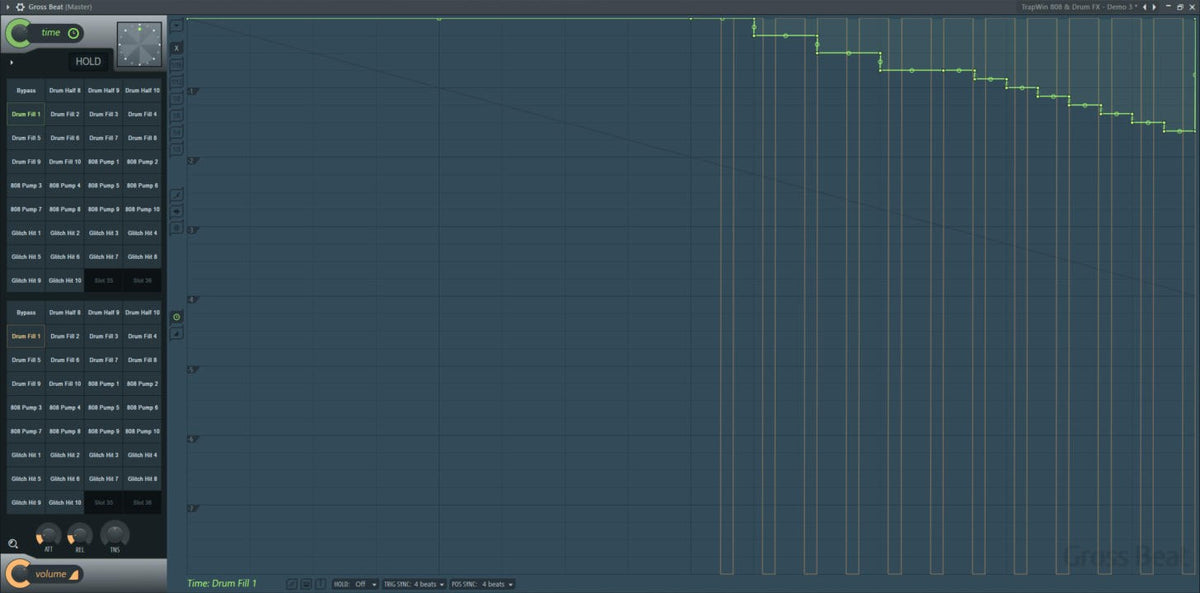
Task: Choose volume preset Drum Fill 5
Action: click(x=26, y=360)
